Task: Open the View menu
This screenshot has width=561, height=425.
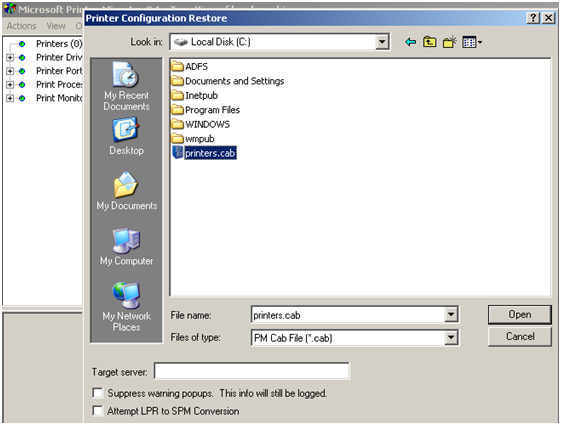Action: click(x=56, y=26)
